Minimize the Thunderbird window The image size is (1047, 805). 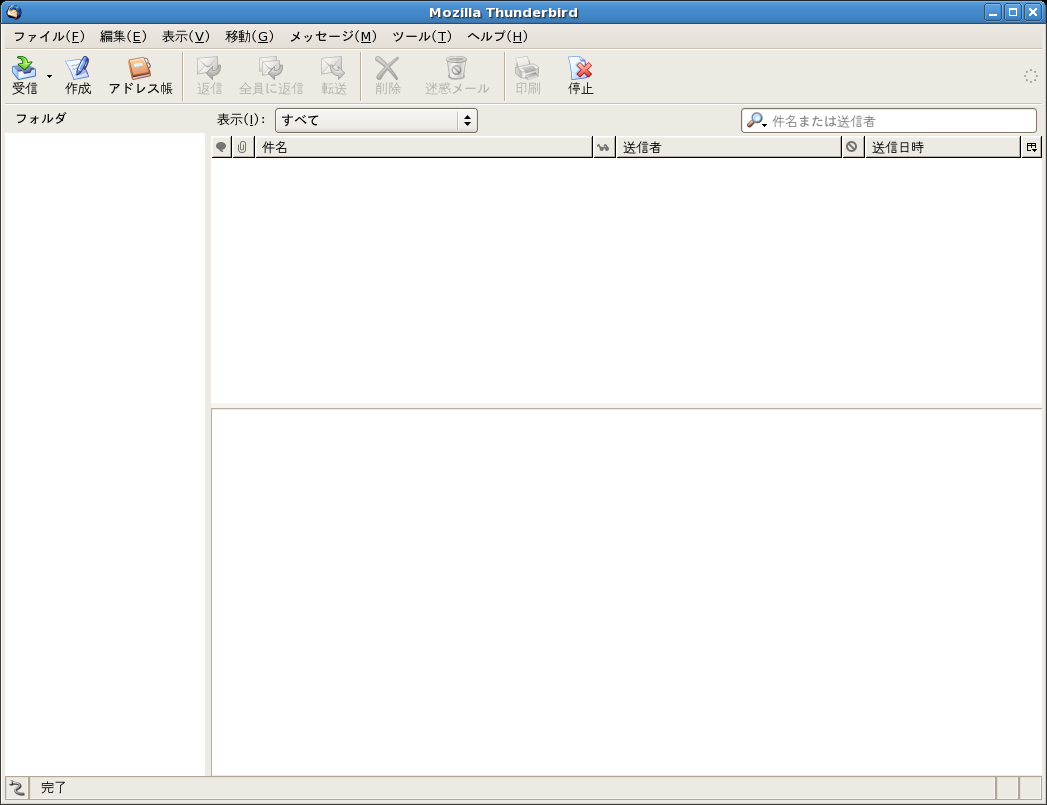[x=993, y=12]
